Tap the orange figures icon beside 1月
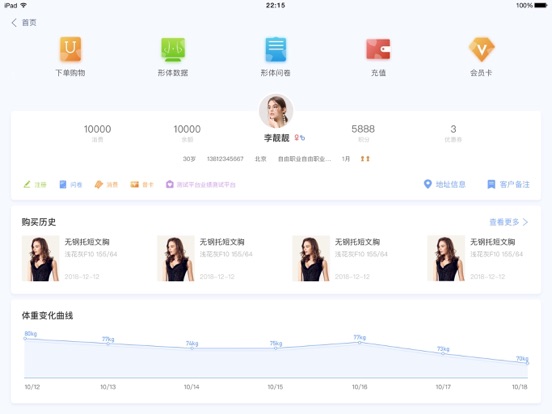Image resolution: width=552 pixels, height=414 pixels. 365,159
